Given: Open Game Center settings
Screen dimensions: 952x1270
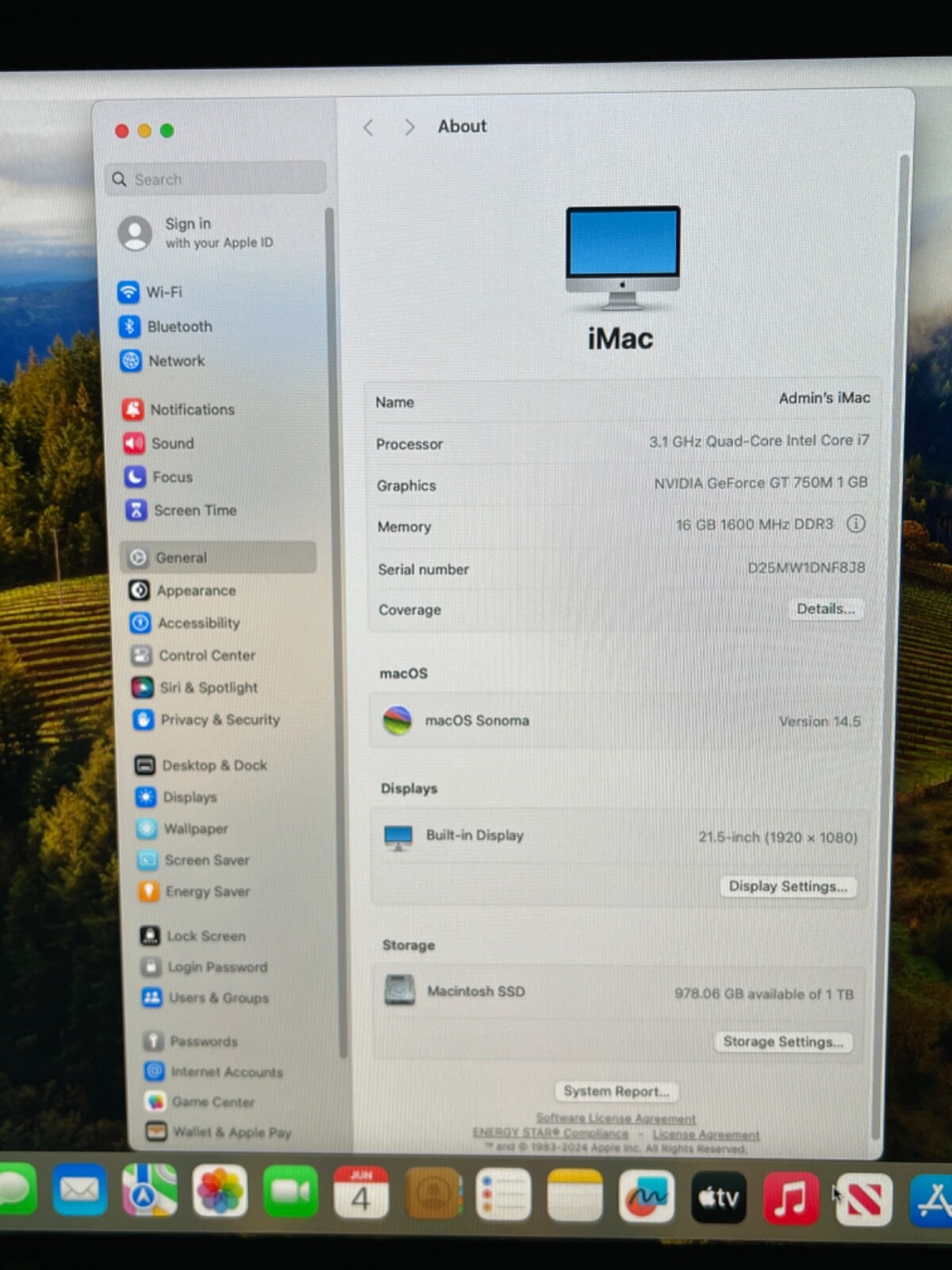Looking at the screenshot, I should [x=201, y=1102].
